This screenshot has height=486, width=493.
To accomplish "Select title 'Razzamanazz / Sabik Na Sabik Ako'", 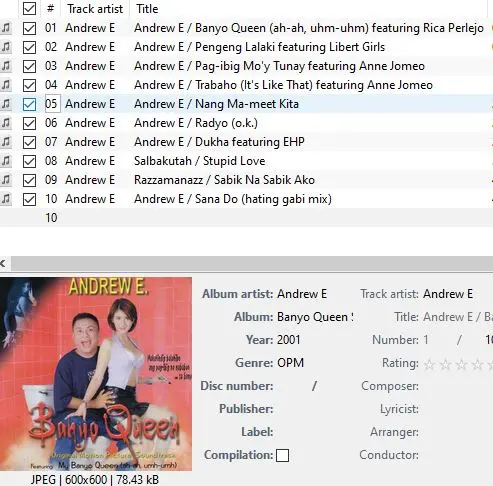I will coord(224,180).
